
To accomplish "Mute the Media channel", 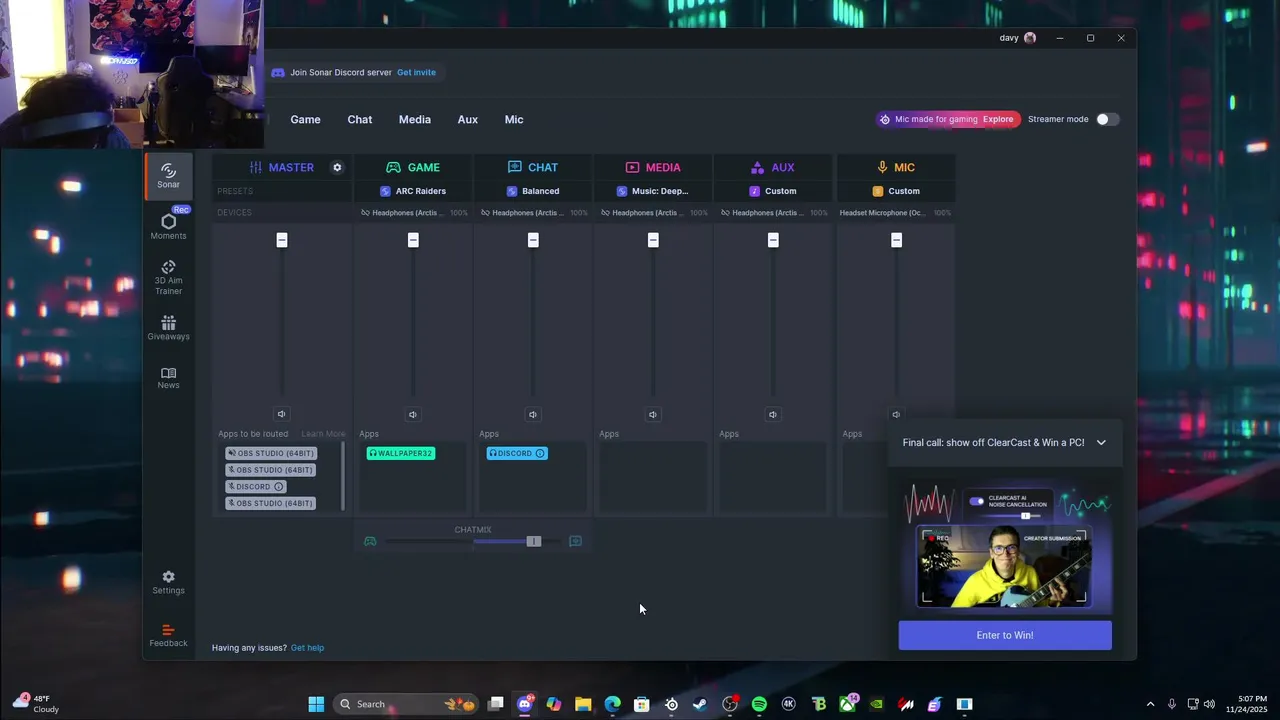I will coord(653,414).
